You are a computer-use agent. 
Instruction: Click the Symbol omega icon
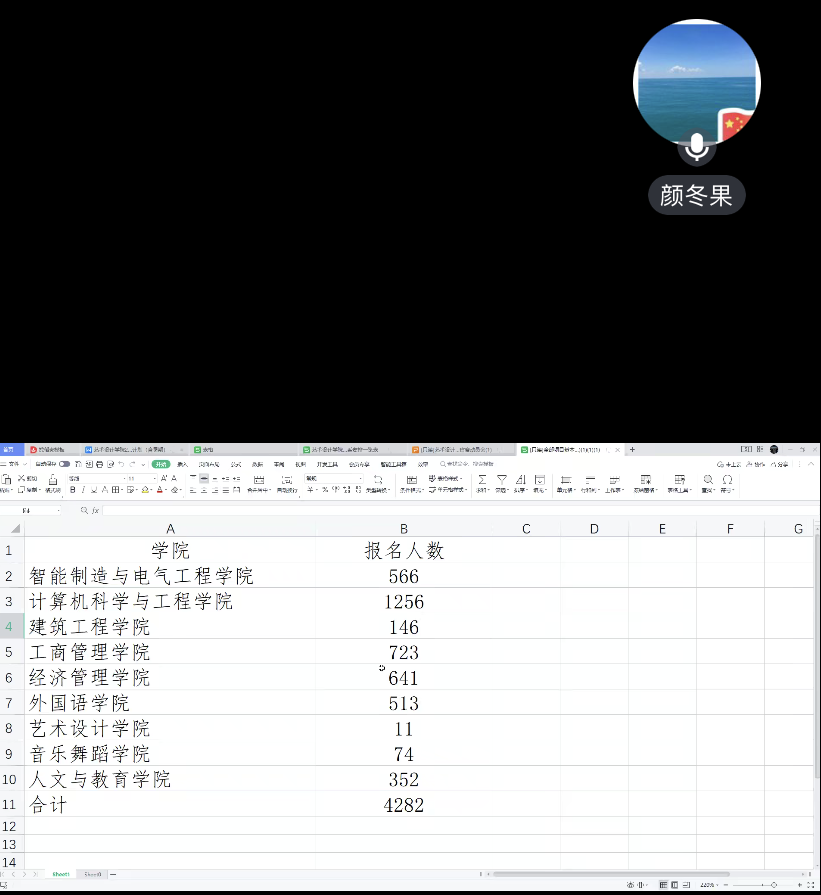click(727, 480)
